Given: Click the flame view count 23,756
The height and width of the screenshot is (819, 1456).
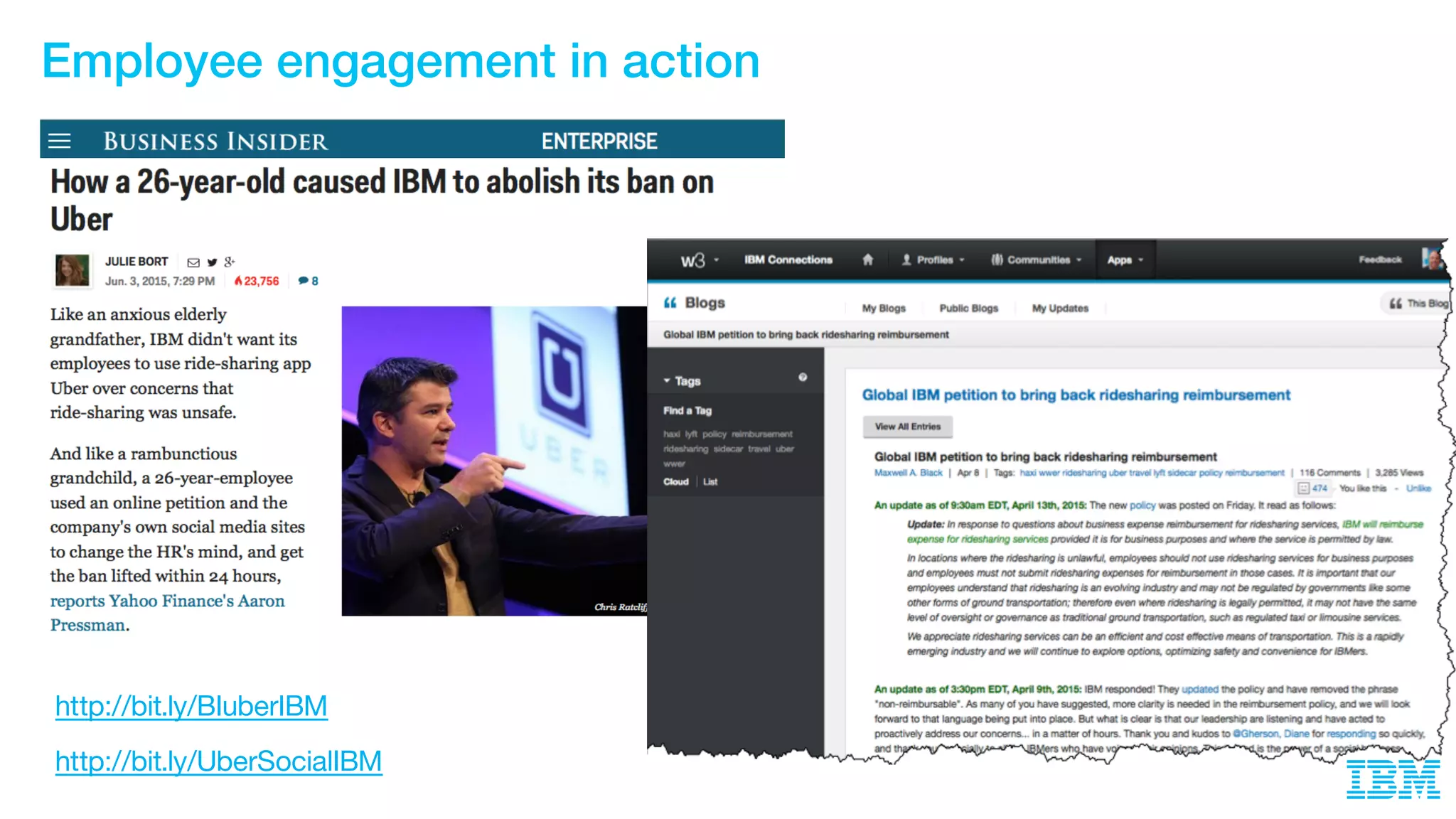Looking at the screenshot, I should [x=257, y=281].
